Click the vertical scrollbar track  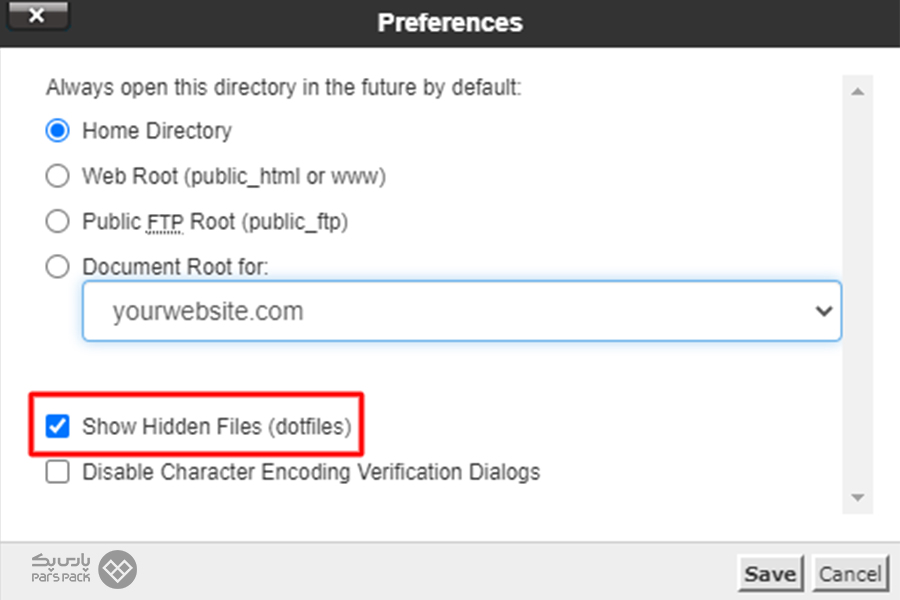pos(856,300)
